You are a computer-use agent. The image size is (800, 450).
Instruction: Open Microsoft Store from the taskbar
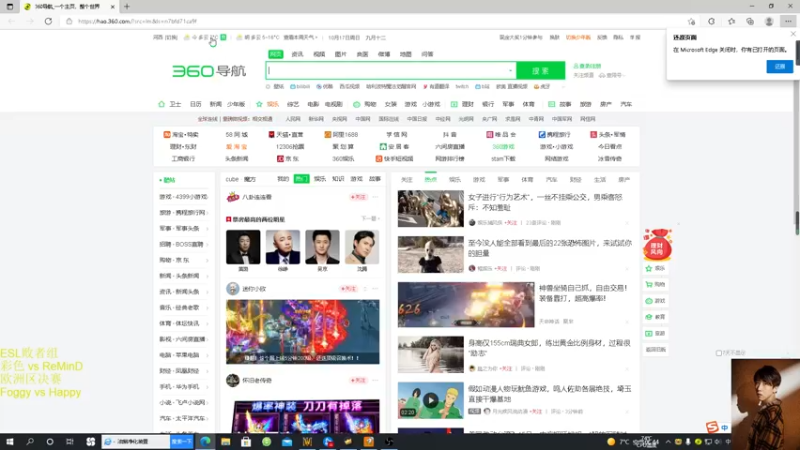point(246,442)
